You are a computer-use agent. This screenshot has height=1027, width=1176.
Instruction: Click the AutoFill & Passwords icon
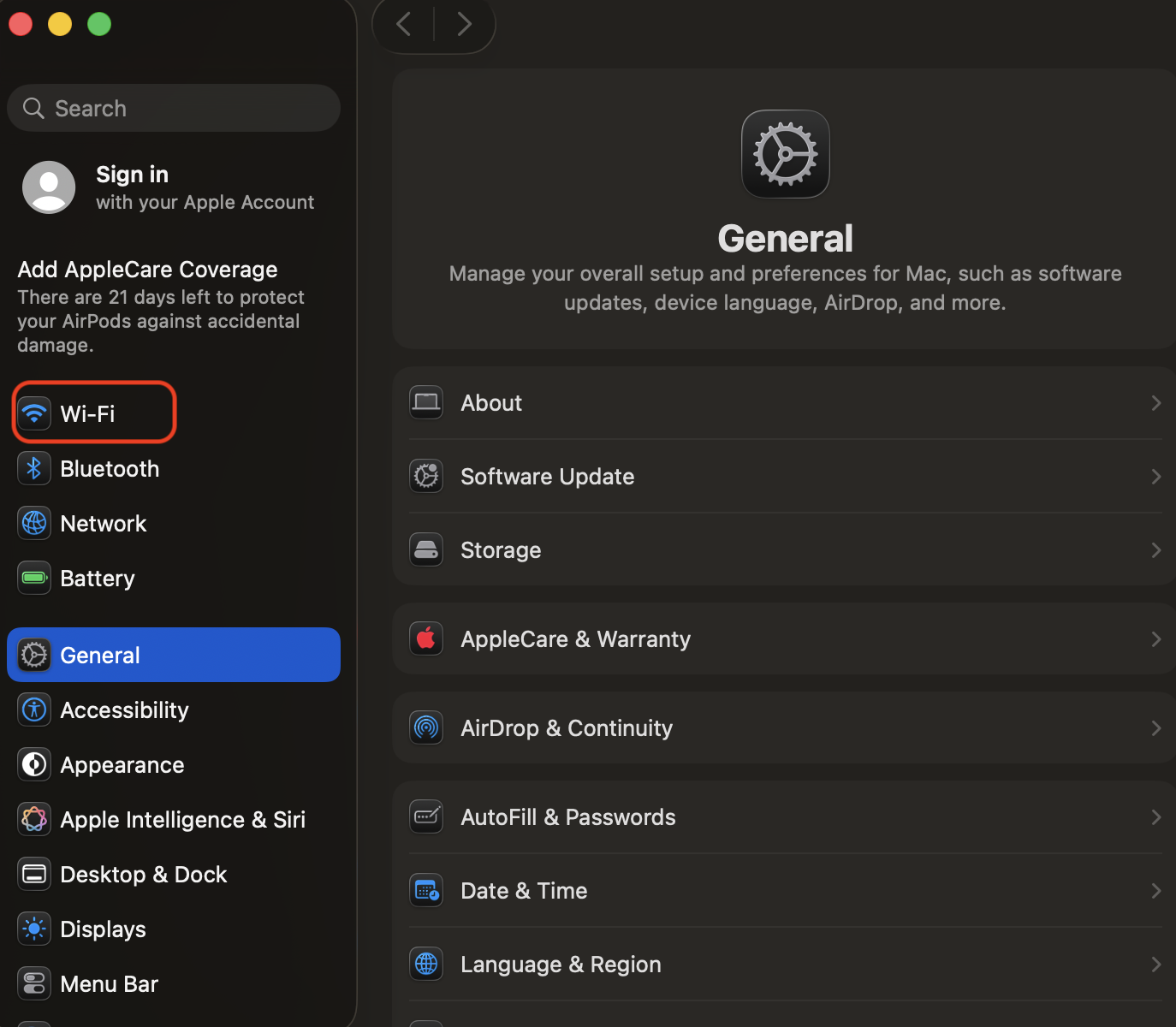(426, 816)
